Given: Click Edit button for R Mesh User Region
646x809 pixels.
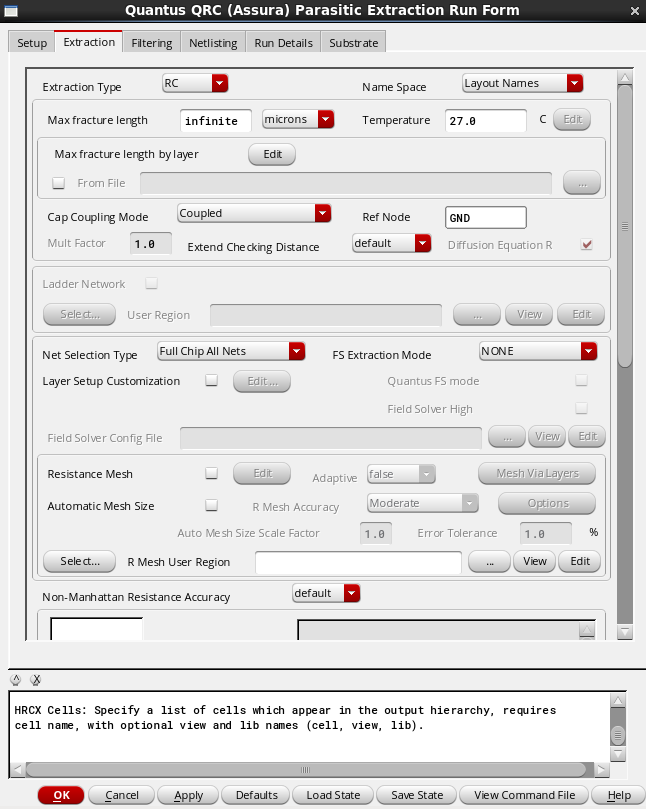Looking at the screenshot, I should tap(579, 561).
